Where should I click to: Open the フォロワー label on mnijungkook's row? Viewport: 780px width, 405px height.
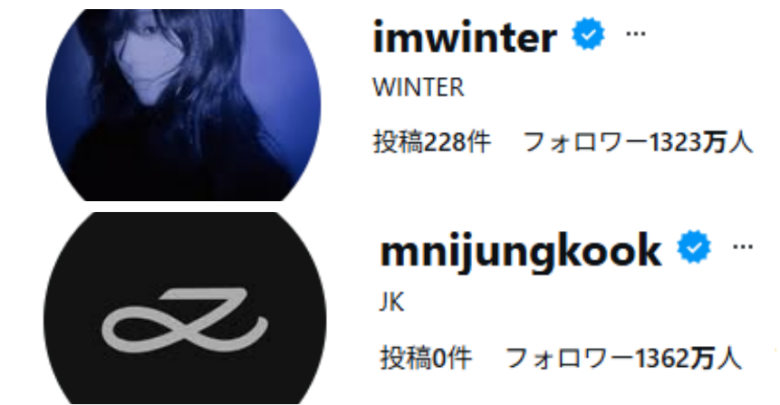click(x=570, y=358)
